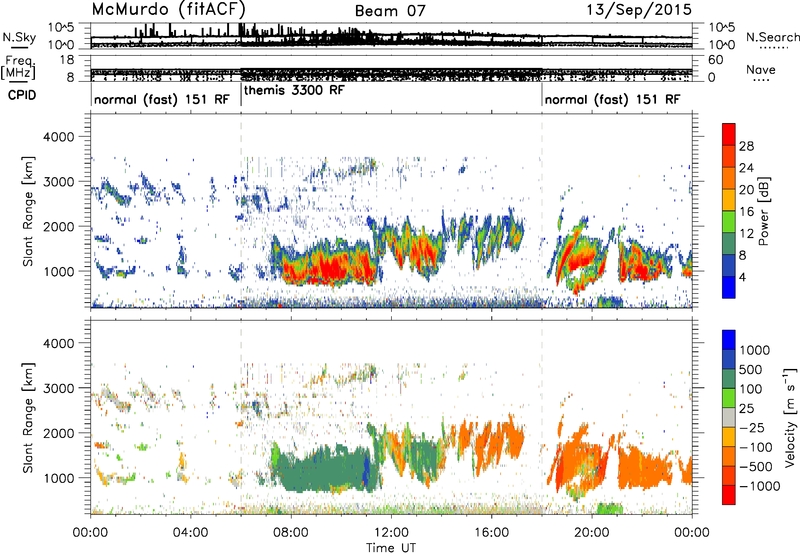Click the '18' frequency axis tick
800x554 pixels.
pos(67,60)
